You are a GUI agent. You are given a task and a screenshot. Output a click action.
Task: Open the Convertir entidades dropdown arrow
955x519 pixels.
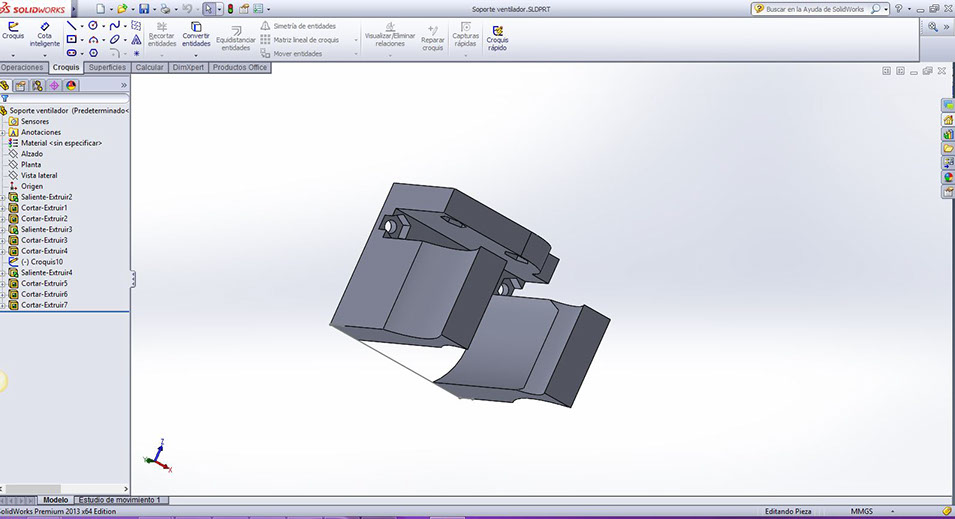(x=196, y=55)
